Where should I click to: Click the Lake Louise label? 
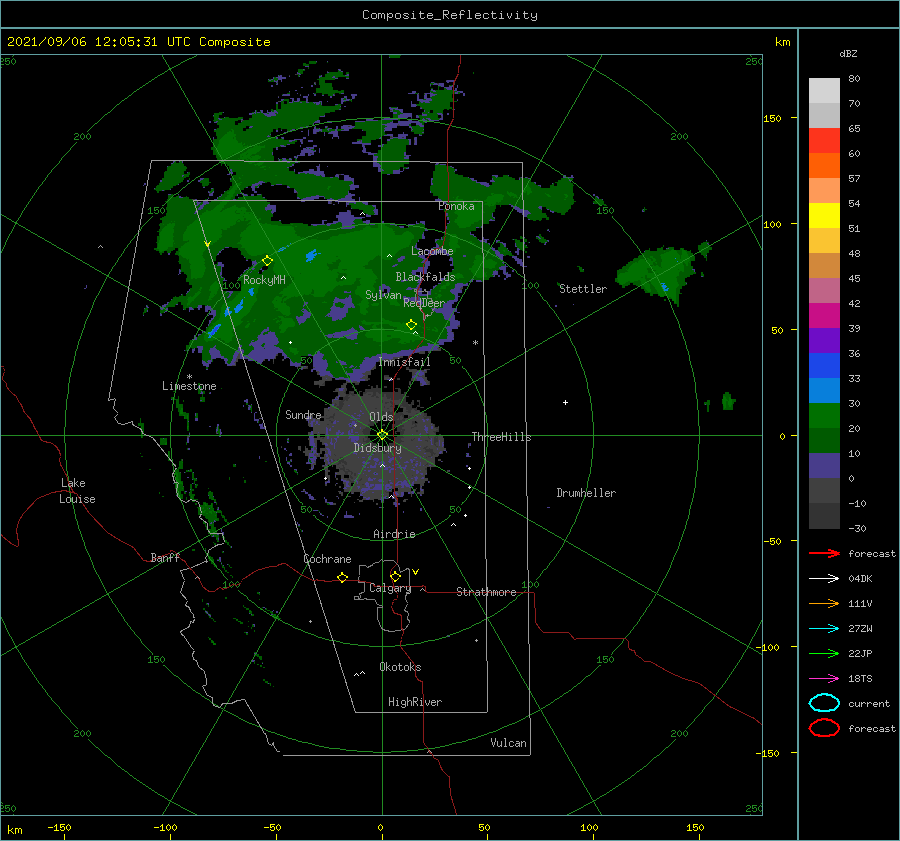(x=77, y=491)
